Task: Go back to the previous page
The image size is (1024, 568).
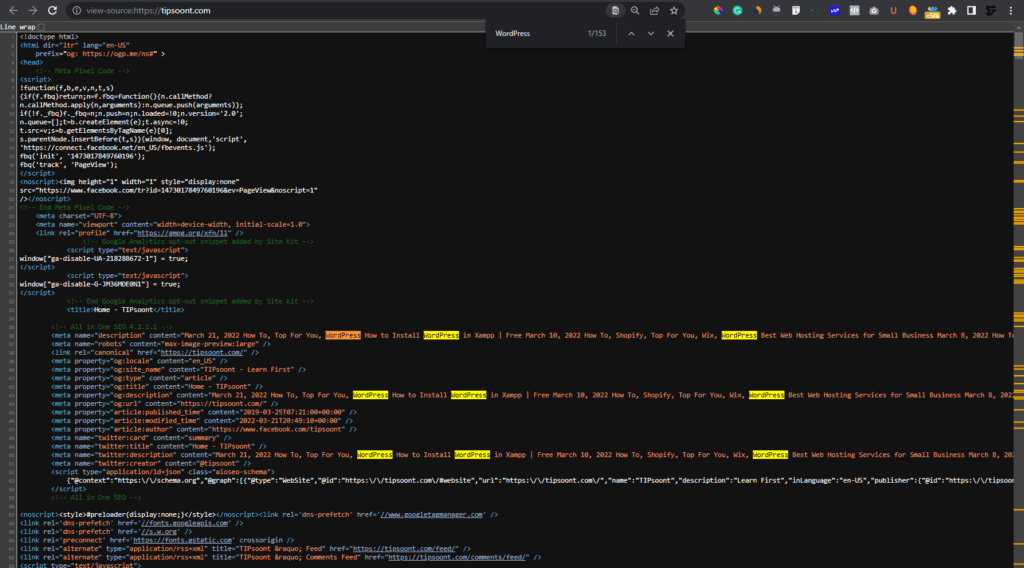Action: (13, 10)
